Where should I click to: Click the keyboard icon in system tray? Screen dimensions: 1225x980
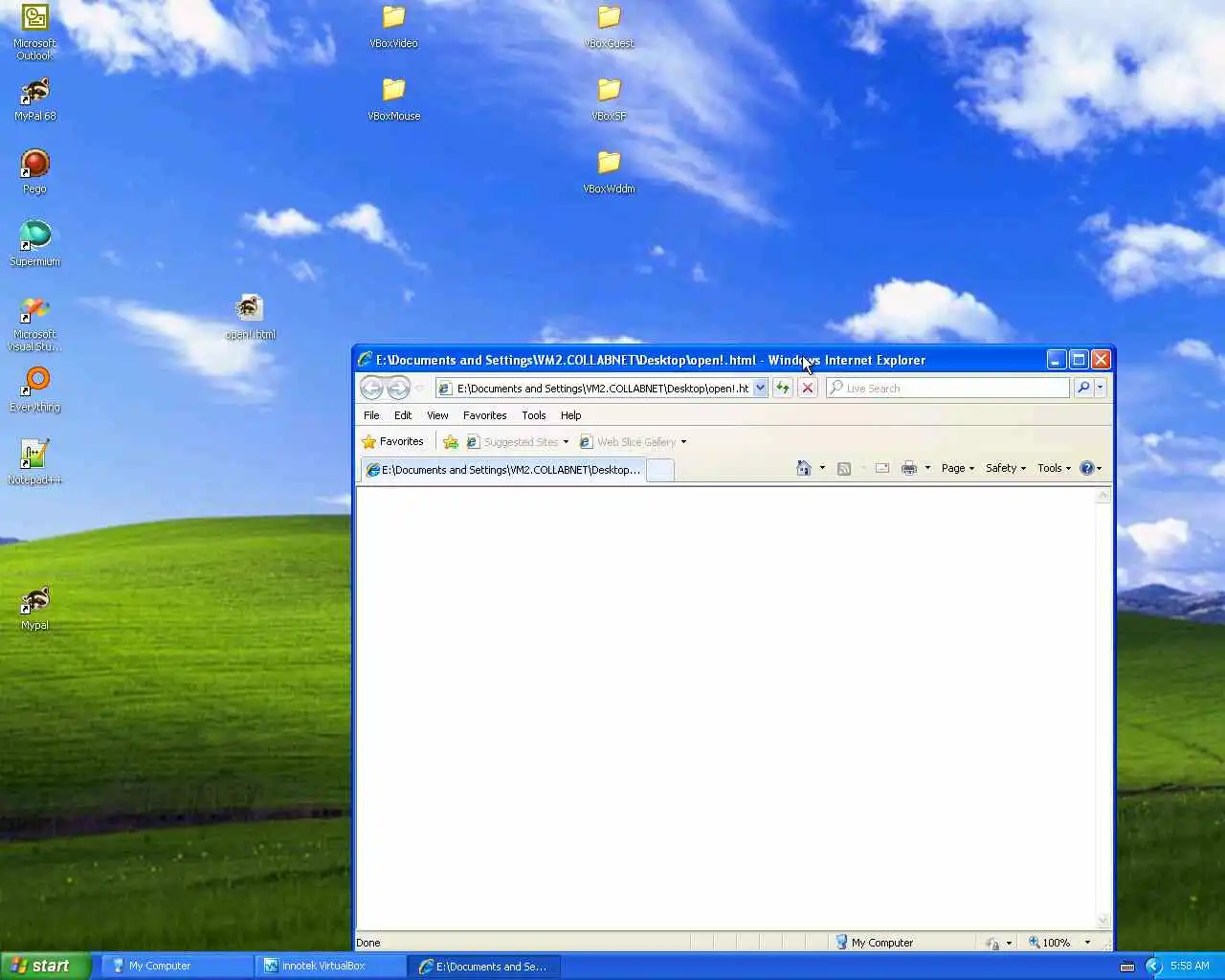(1126, 967)
